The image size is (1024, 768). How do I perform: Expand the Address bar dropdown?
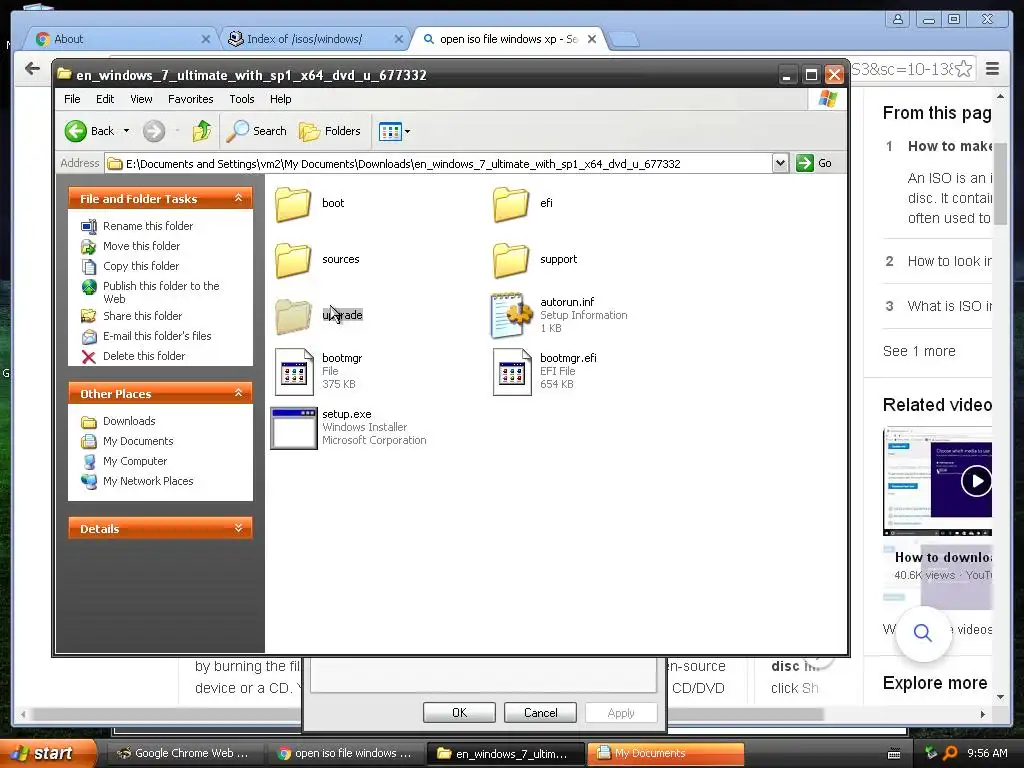point(780,163)
